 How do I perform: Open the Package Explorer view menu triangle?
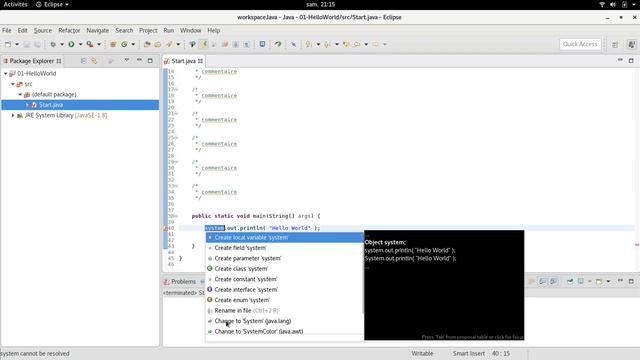(x=127, y=60)
